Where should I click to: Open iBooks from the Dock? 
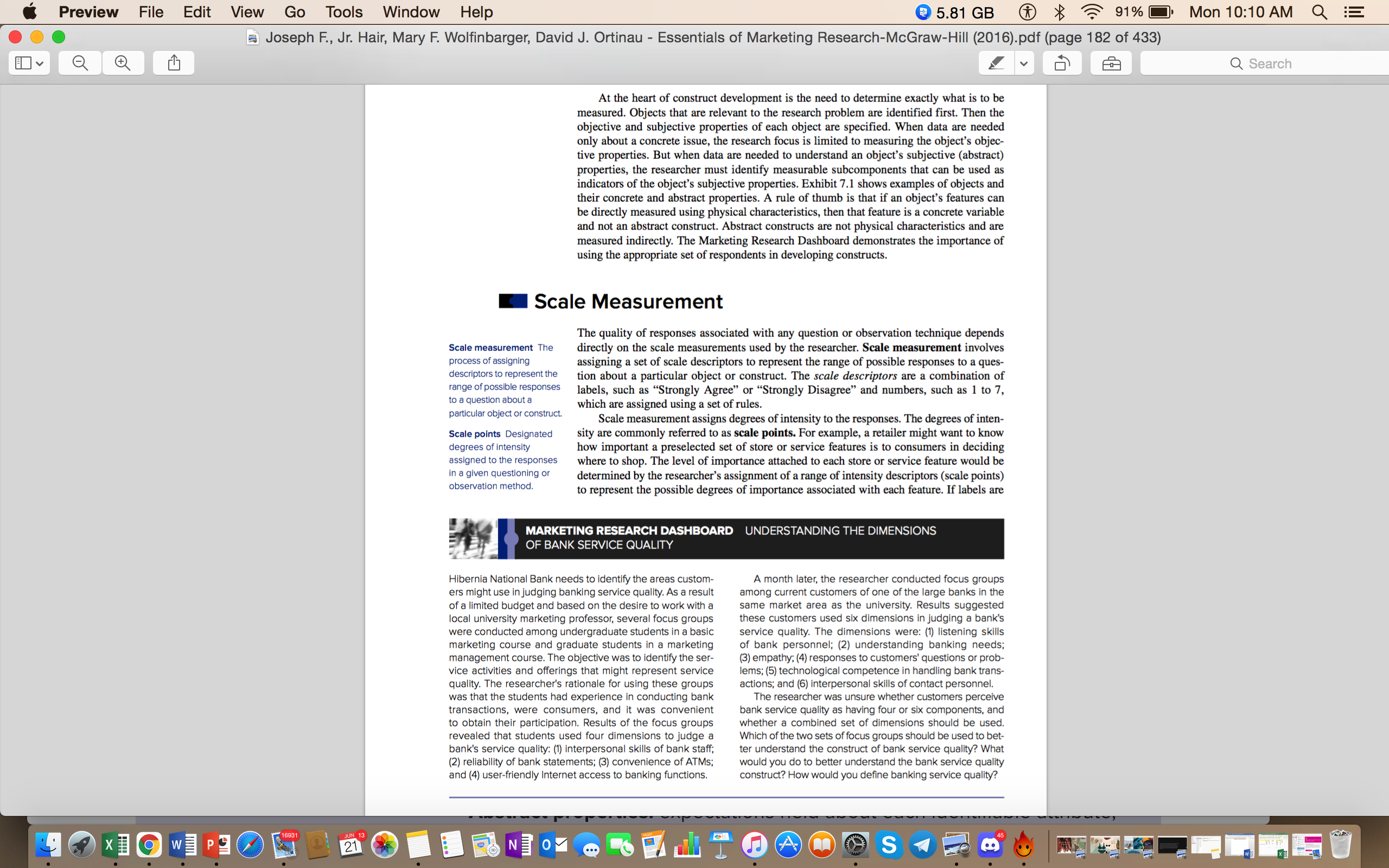tap(823, 845)
